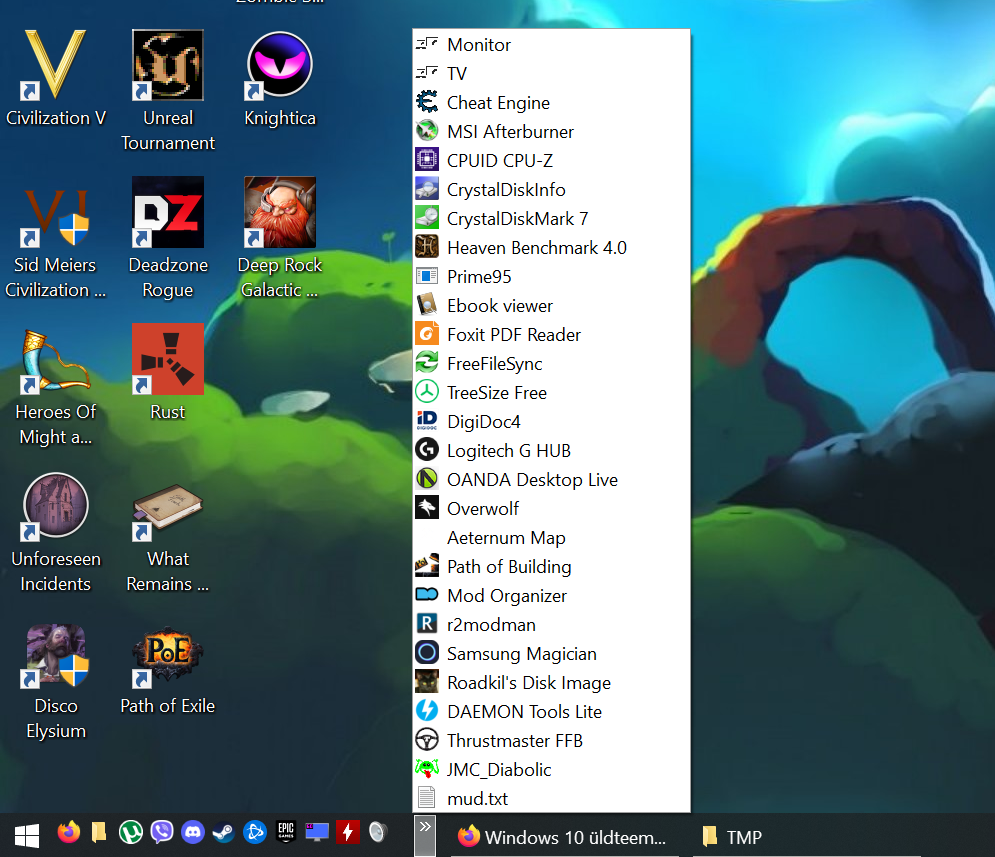The width and height of the screenshot is (995, 857).
Task: Launch Mod Organizer
Action: tap(551, 596)
